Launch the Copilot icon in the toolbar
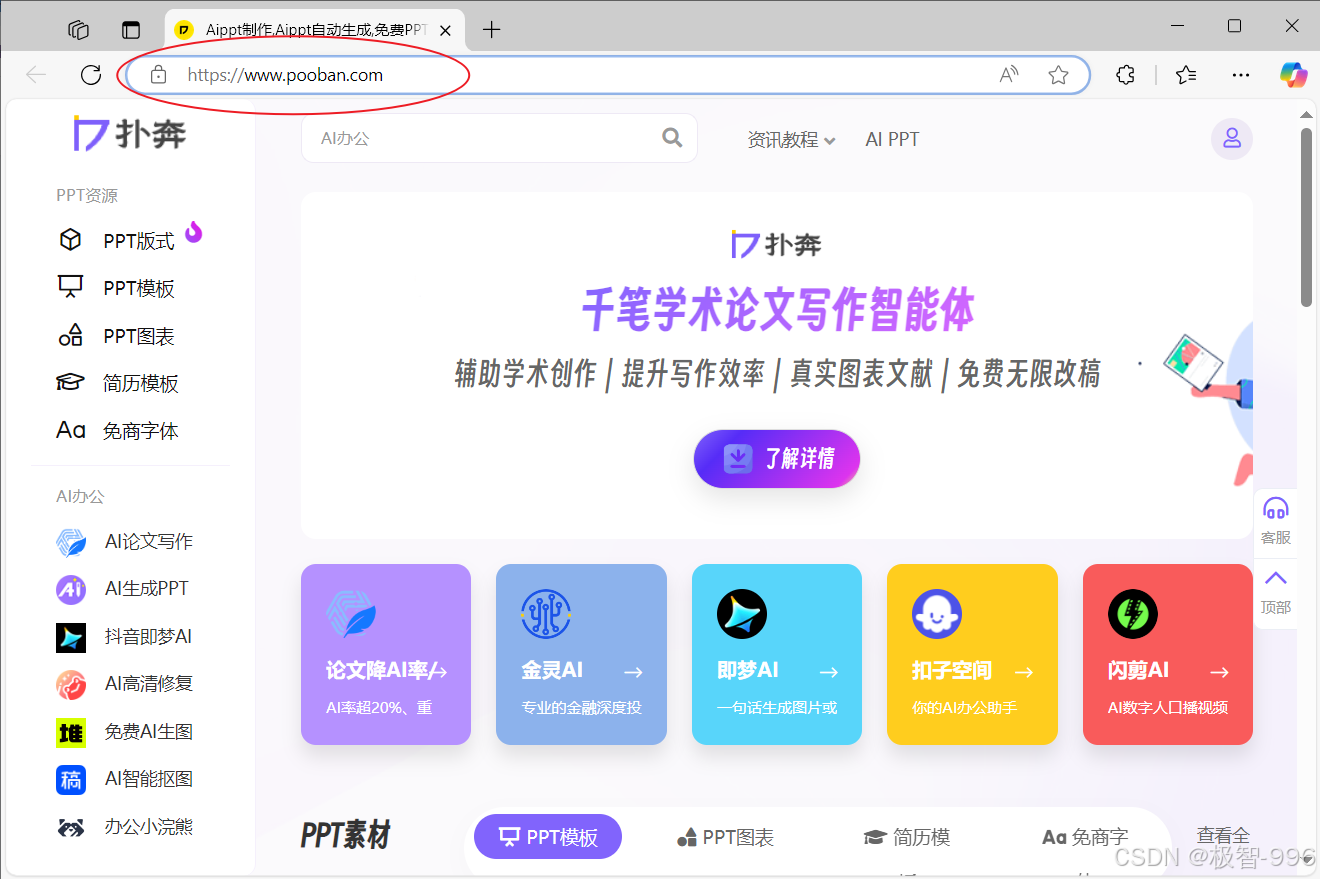The image size is (1320, 879). pos(1294,75)
